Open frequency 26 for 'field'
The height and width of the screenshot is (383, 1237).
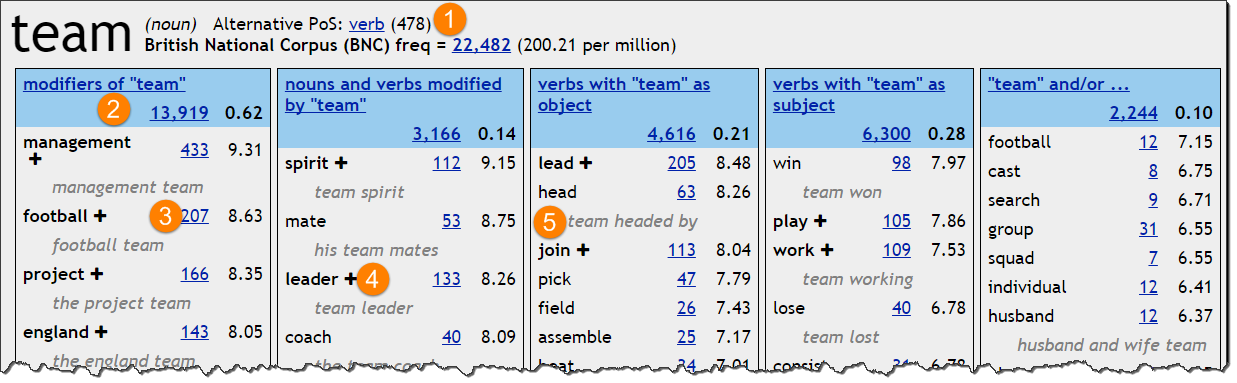pos(686,308)
